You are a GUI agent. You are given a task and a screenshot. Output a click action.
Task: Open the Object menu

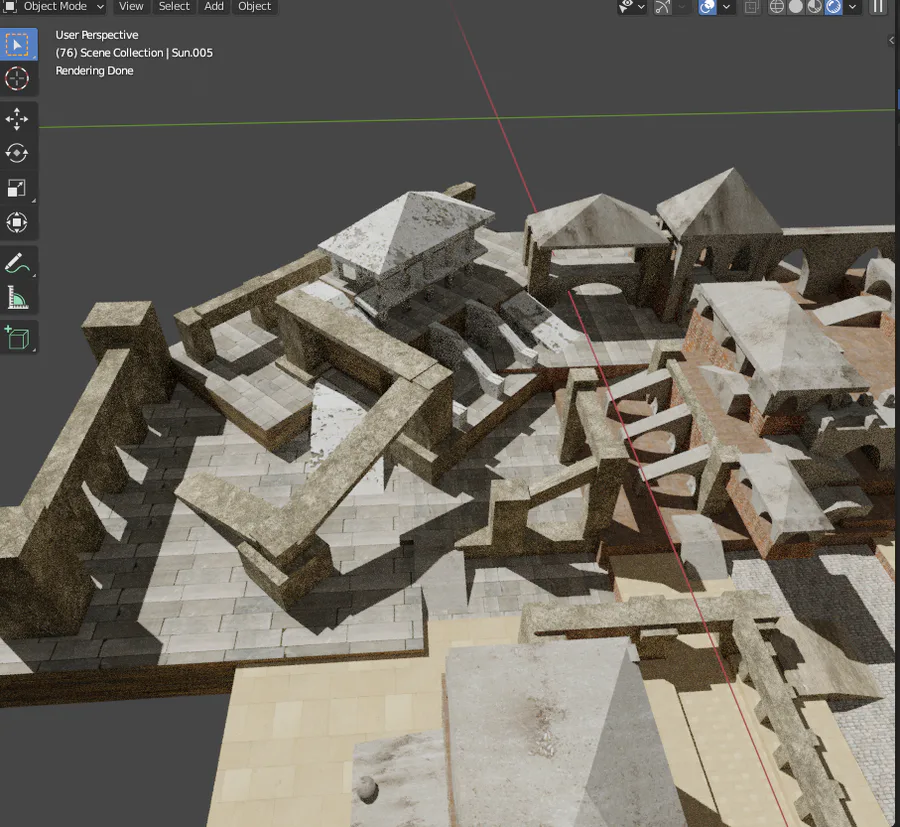coord(254,7)
